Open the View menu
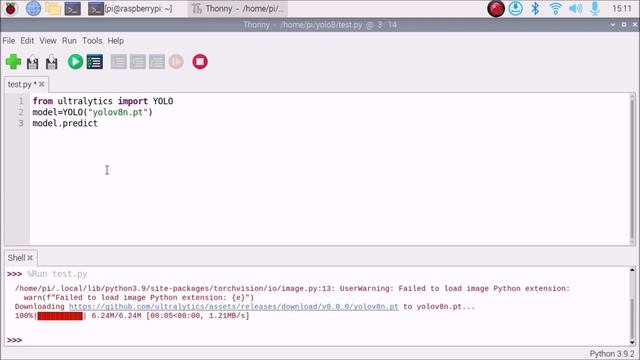 [48, 41]
